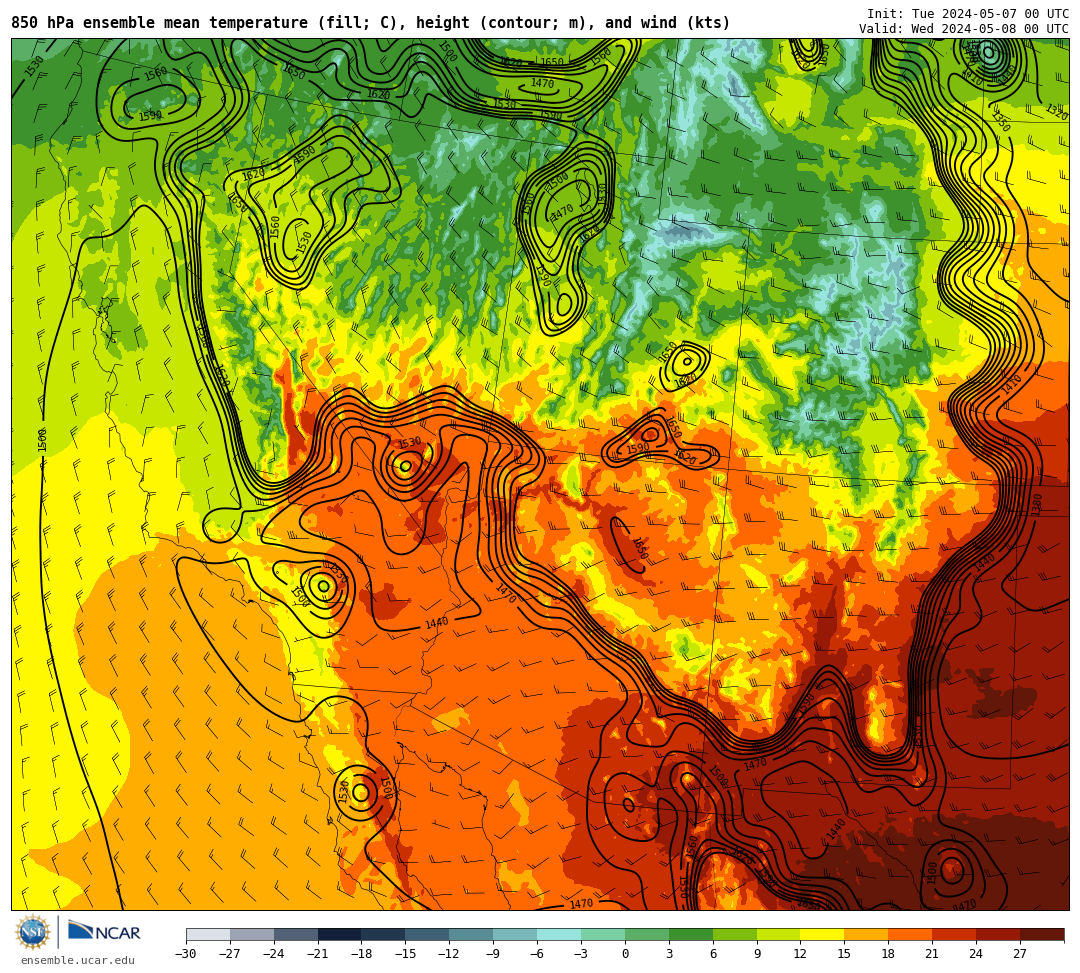
Task: Click the -9 colorbar tick label
Action: (x=492, y=954)
